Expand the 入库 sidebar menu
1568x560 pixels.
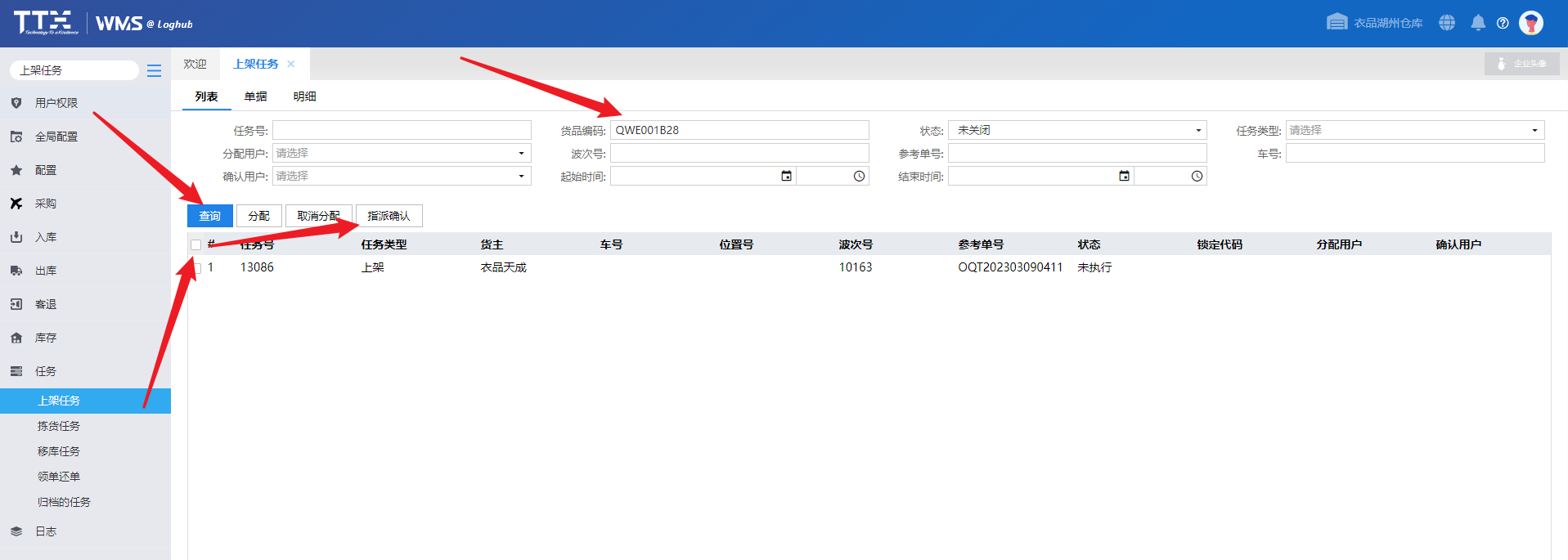(46, 237)
